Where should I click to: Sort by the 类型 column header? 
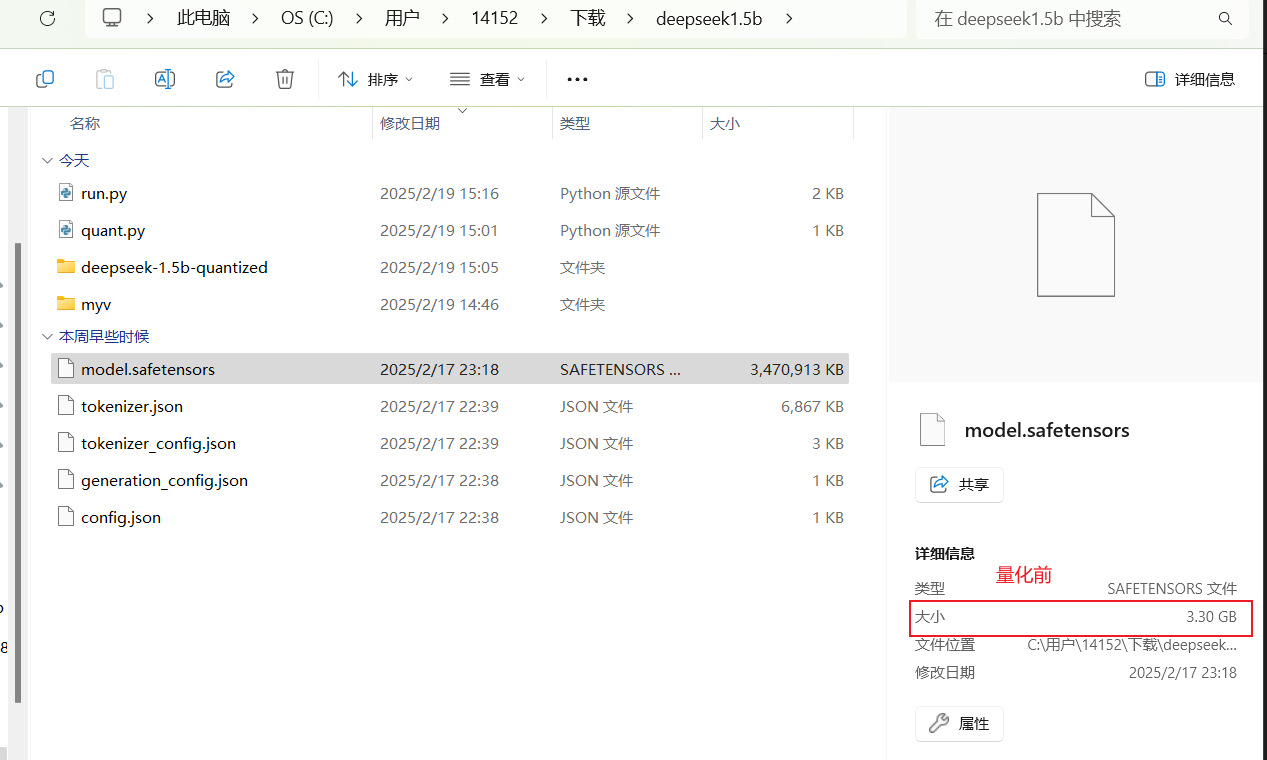[x=575, y=123]
